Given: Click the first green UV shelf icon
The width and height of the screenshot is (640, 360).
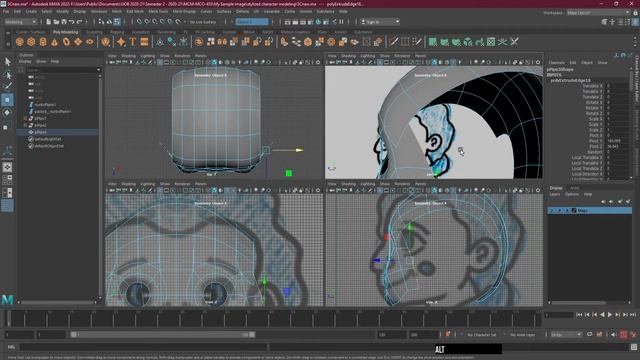Looking at the screenshot, I should click(433, 42).
